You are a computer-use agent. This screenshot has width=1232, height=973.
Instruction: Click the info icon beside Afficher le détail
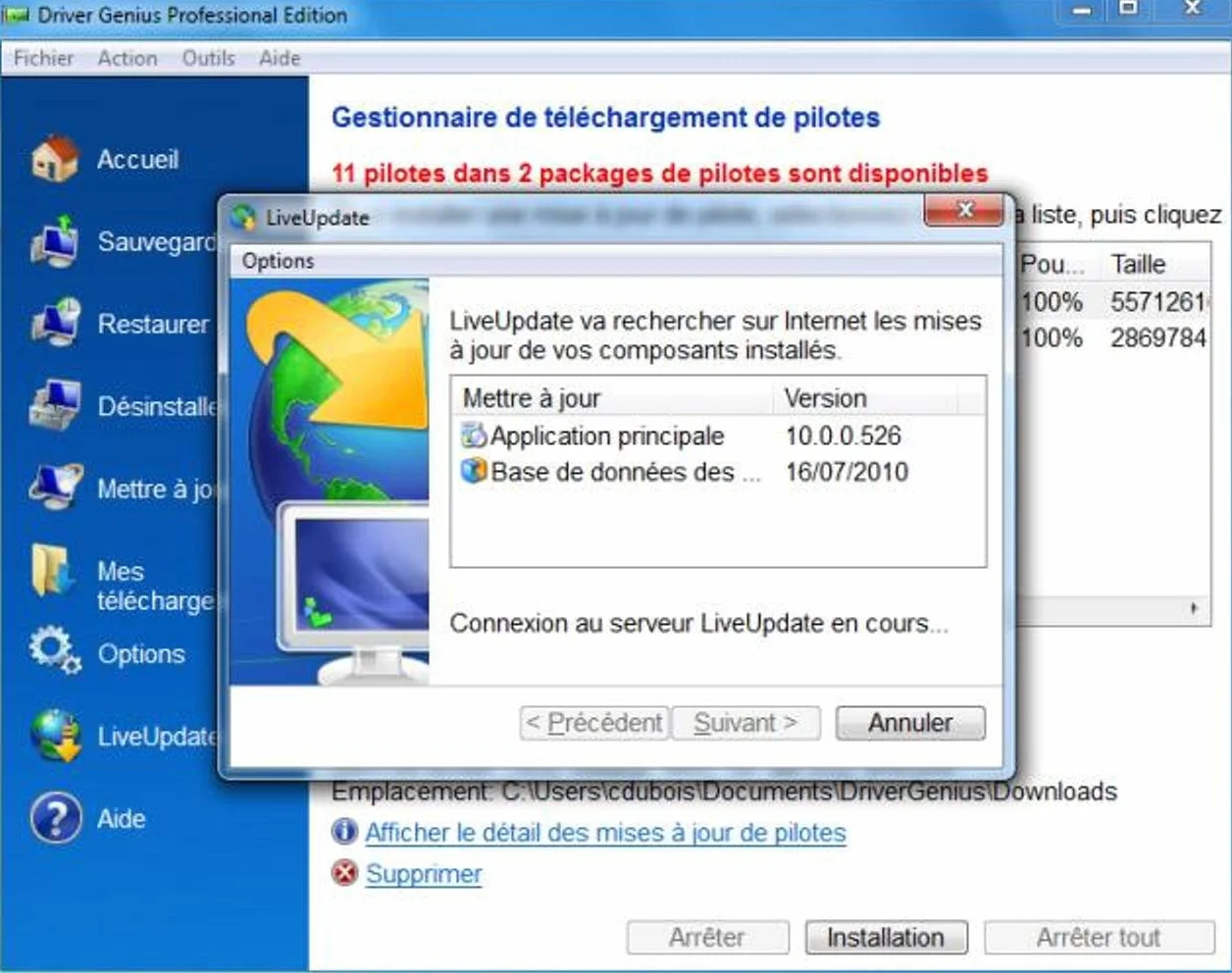(345, 832)
